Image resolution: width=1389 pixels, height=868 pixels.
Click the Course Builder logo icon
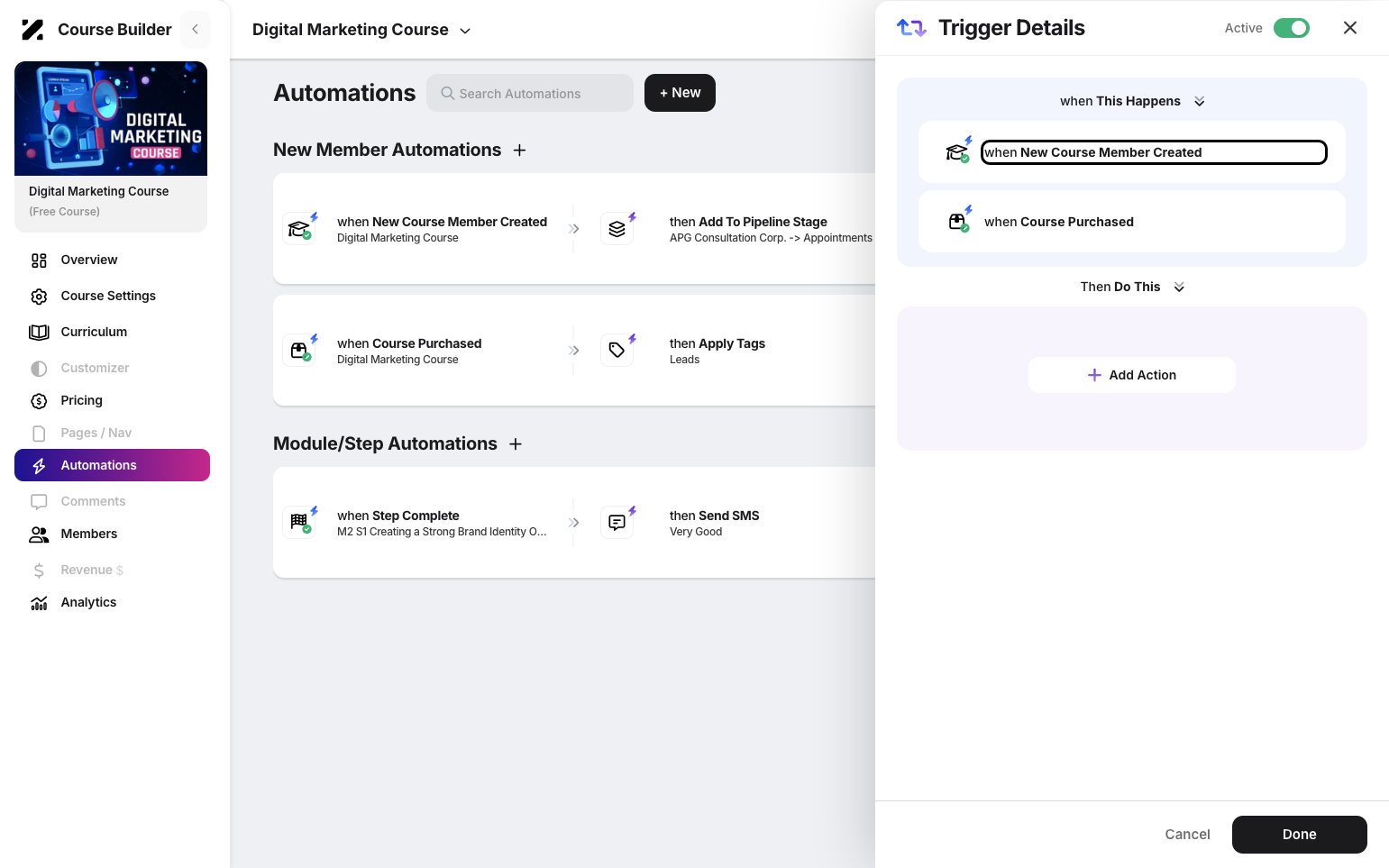coord(32,30)
